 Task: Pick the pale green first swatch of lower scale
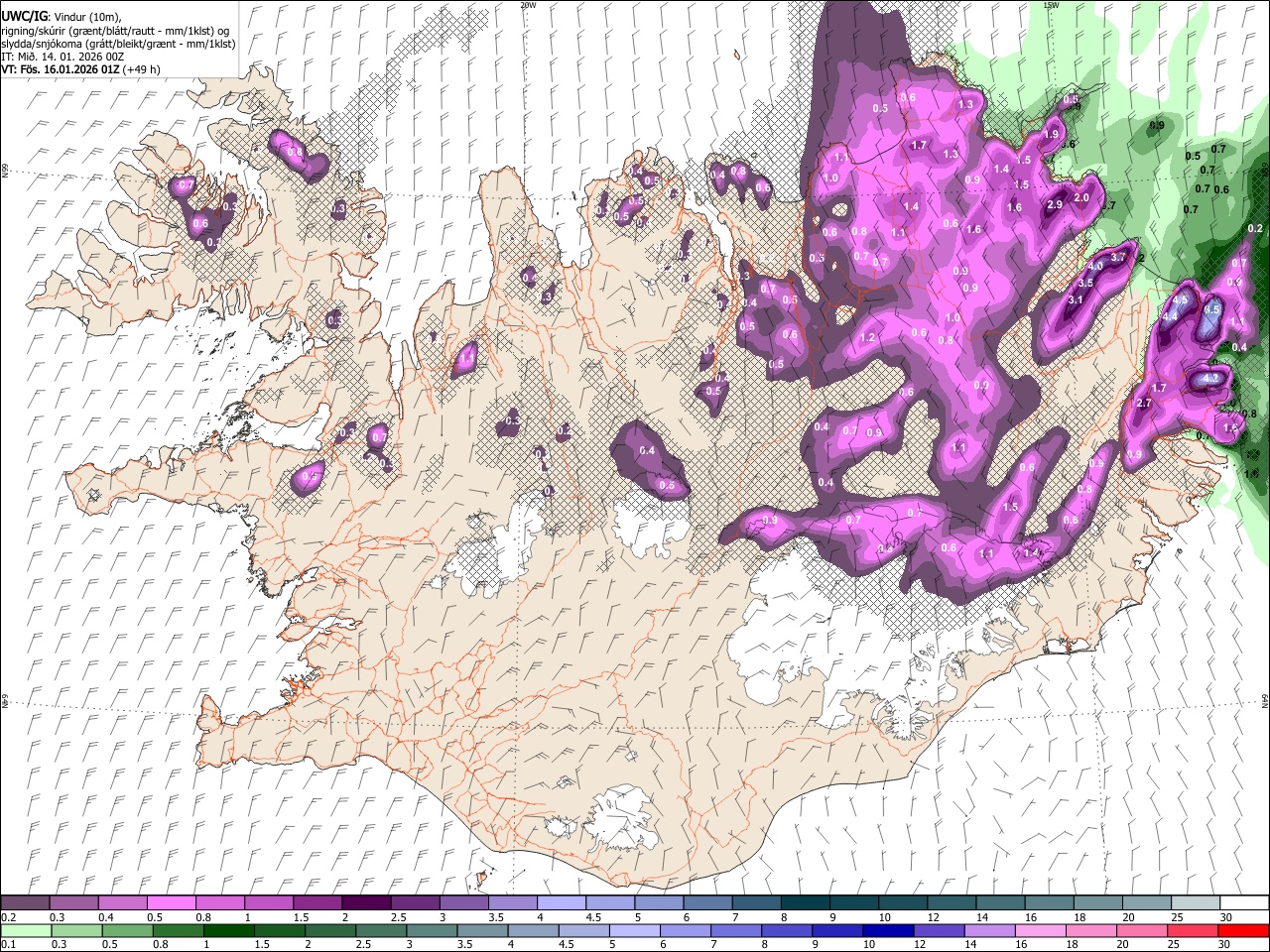26,931
